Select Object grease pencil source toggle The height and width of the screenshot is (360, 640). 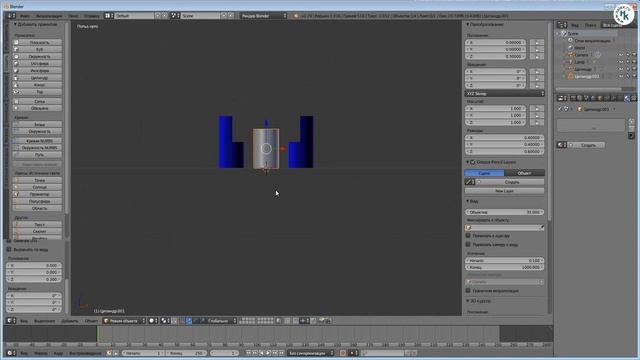(524, 173)
